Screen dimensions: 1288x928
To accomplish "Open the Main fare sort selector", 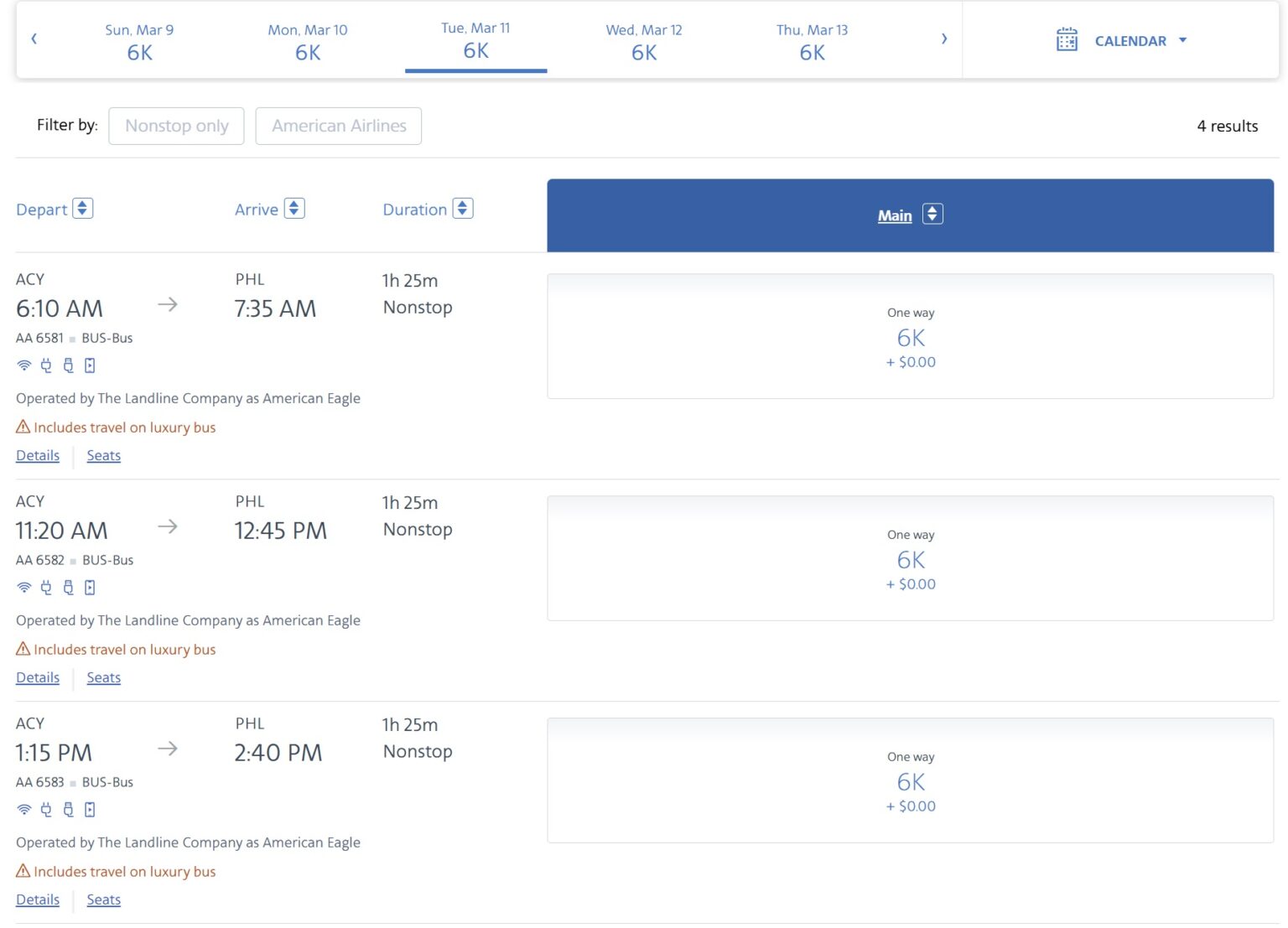I will coord(932,214).
